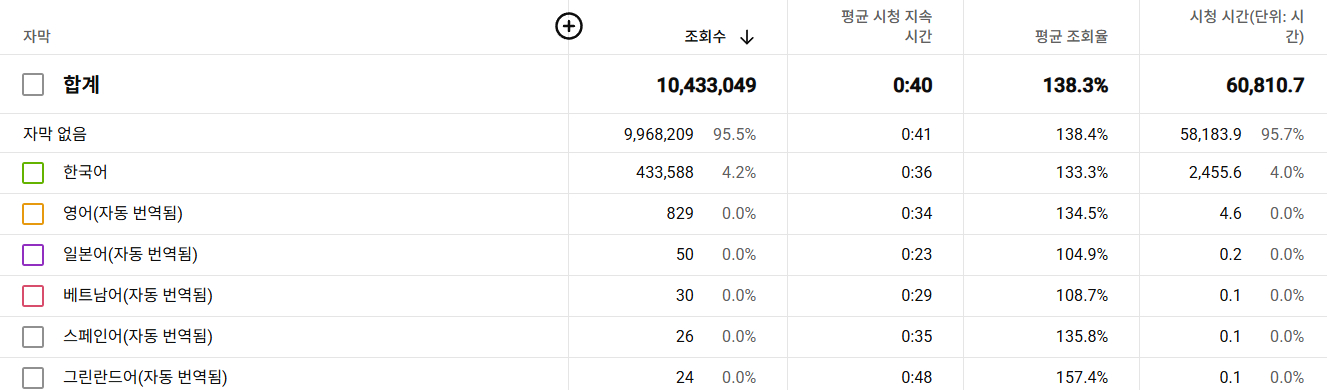Click 58,183.9 watch hours value
Image resolution: width=1327 pixels, height=390 pixels.
[1211, 133]
